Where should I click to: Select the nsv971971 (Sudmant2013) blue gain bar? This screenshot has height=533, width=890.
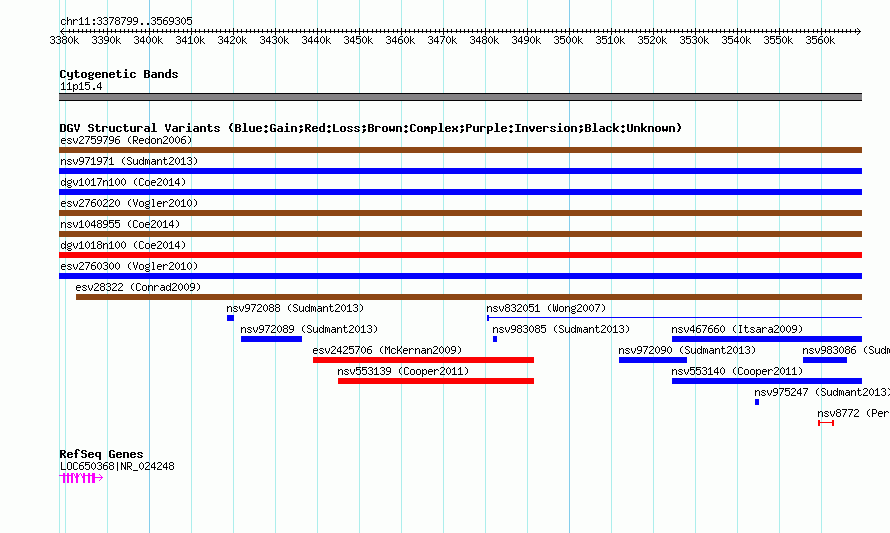[x=460, y=171]
